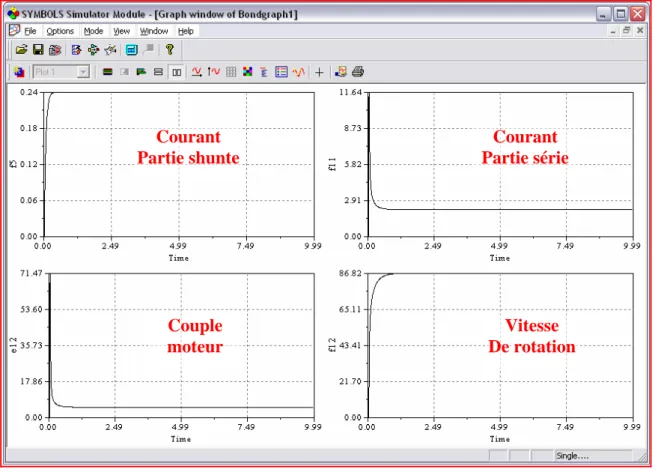Click the open folder icon
The image size is (655, 469).
pyautogui.click(x=21, y=50)
